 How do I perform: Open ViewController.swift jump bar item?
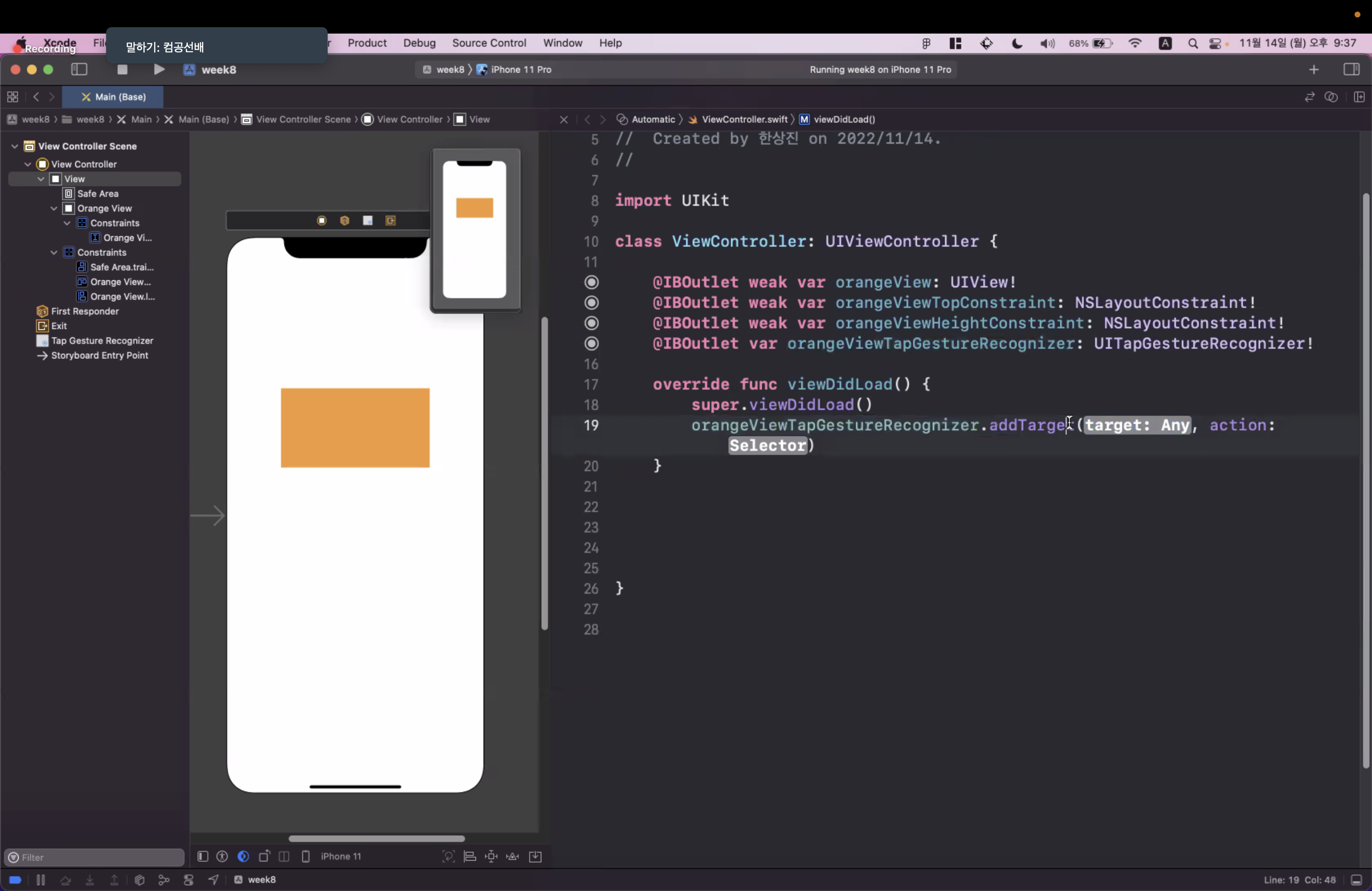point(738,119)
